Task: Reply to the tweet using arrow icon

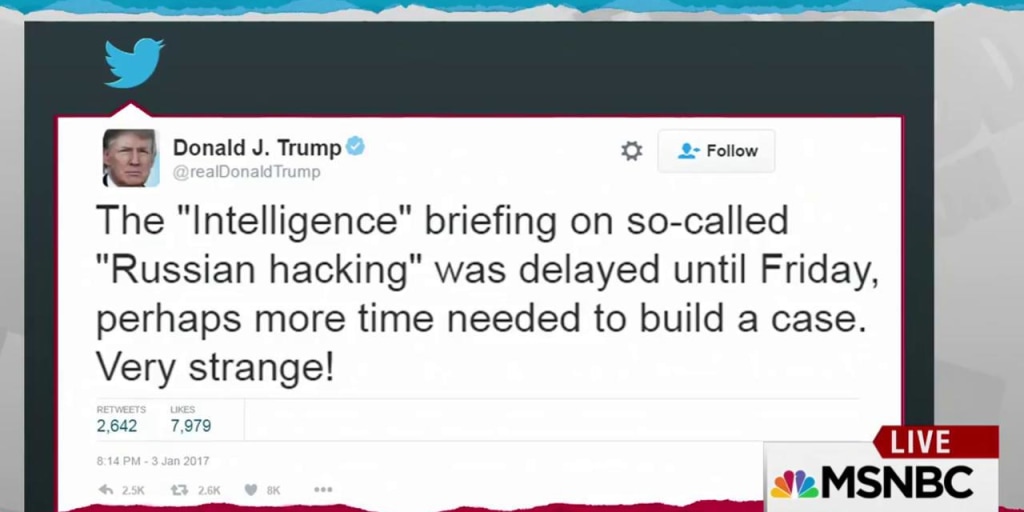Action: [106, 490]
